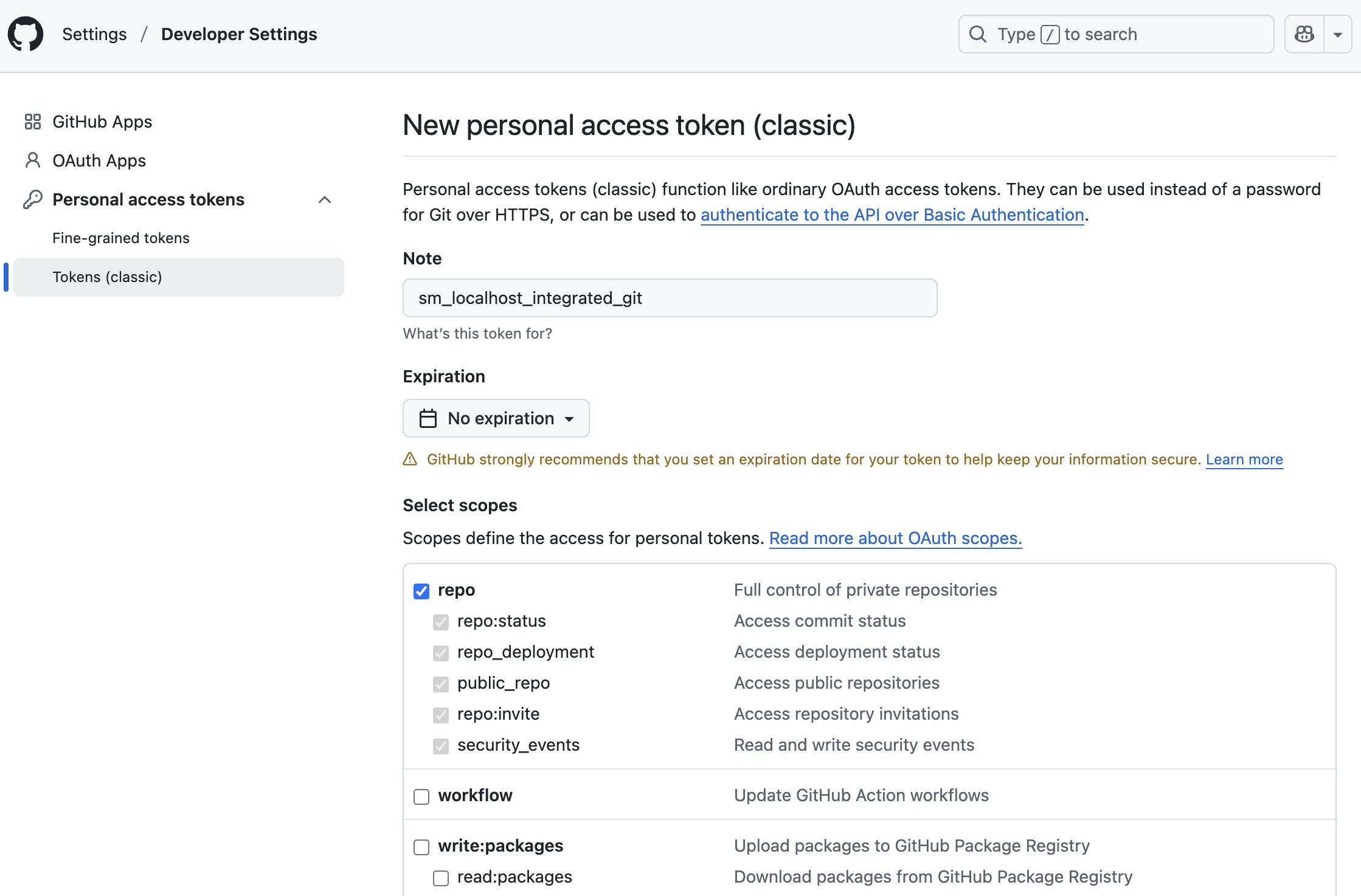Screen dimensions: 1361x896
Task: Click the Personal access tokens key icon
Action: [32, 199]
